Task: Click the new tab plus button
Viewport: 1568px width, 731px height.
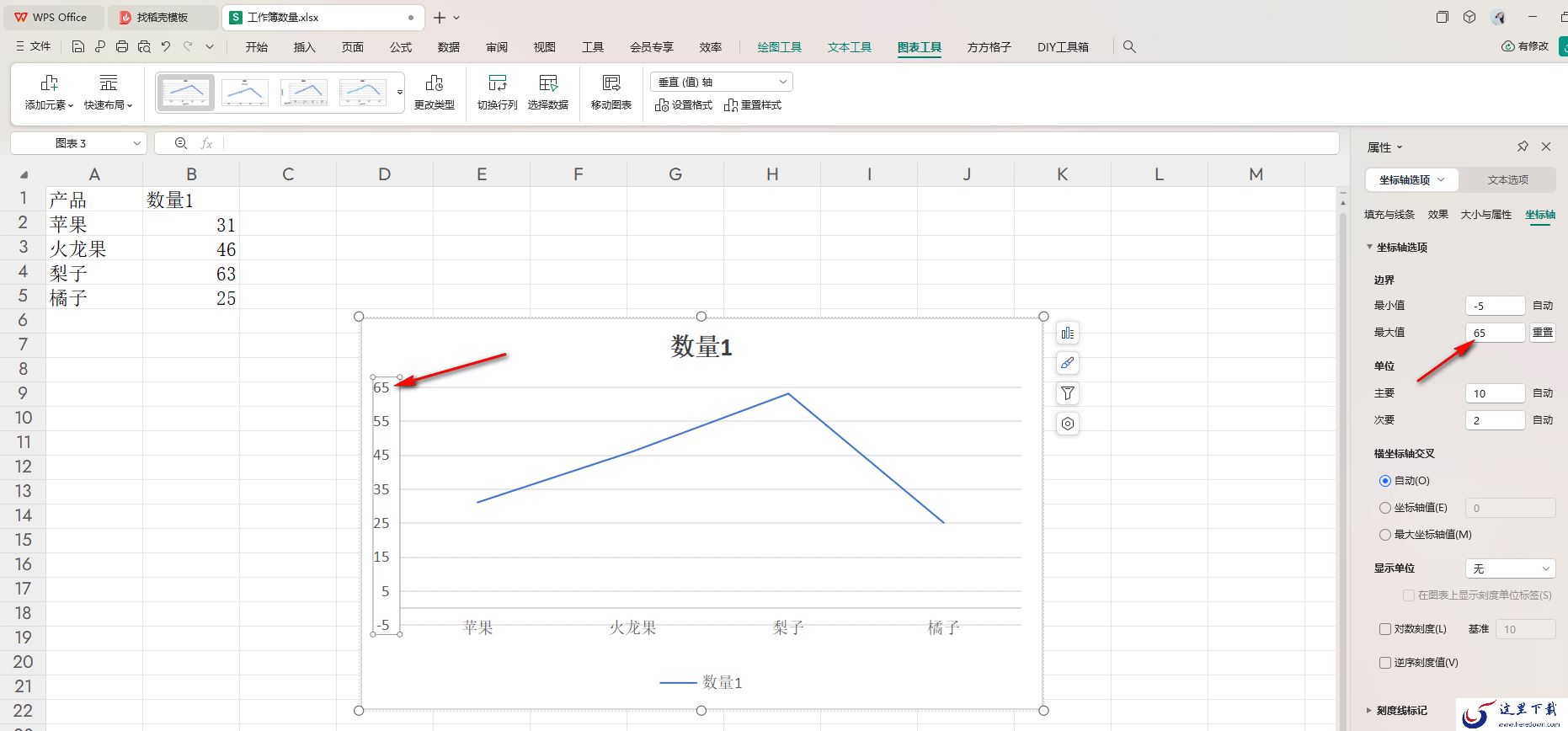Action: coord(440,17)
